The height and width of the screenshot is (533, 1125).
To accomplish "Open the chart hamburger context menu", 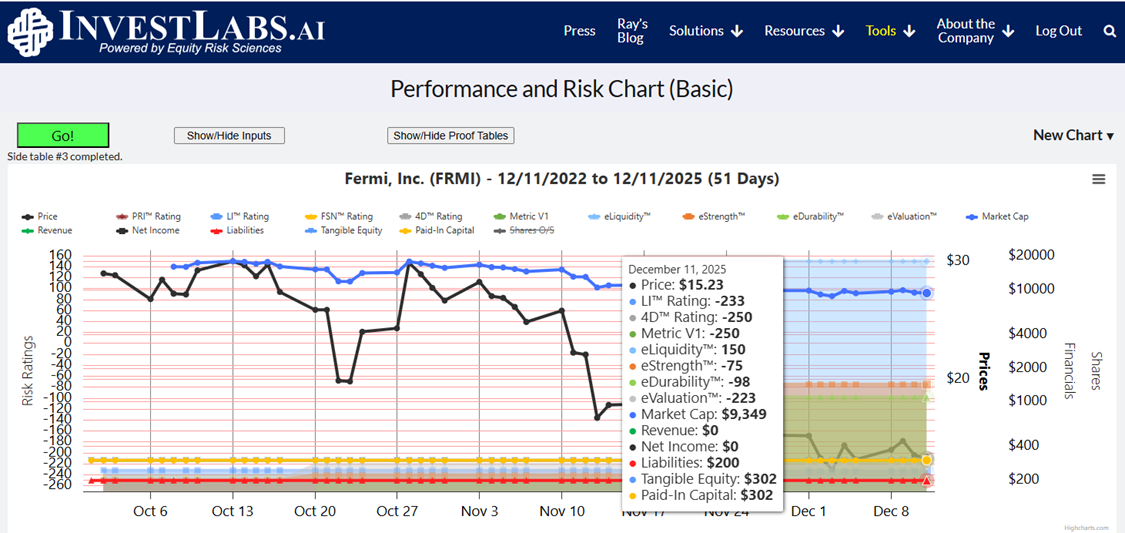I will (x=1098, y=179).
